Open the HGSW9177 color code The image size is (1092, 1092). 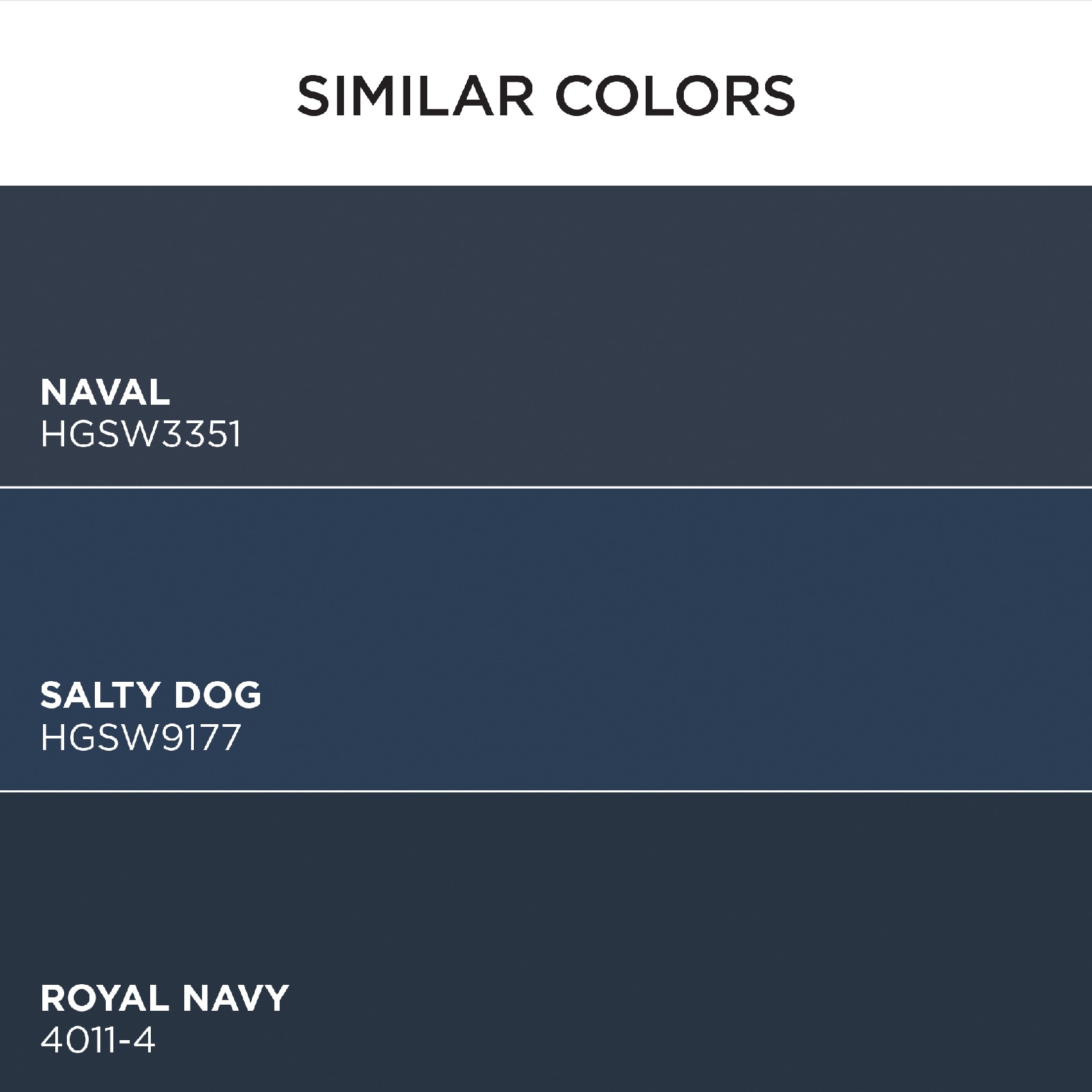tap(141, 737)
